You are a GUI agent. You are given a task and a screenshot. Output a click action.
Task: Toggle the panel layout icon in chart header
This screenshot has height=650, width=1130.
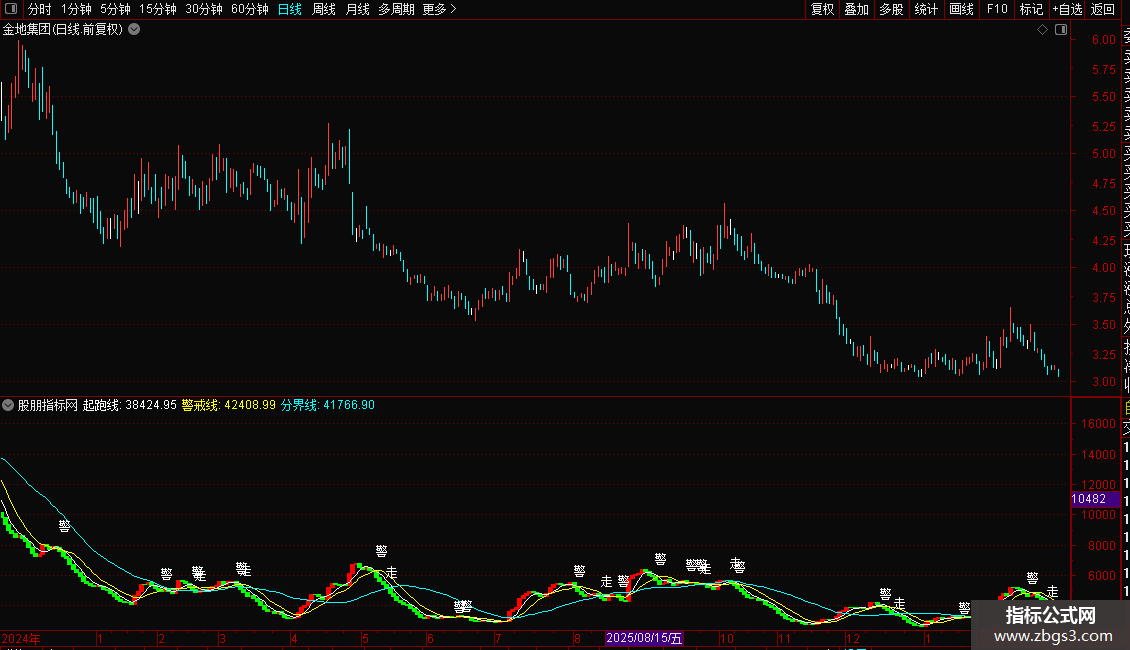(x=1061, y=30)
